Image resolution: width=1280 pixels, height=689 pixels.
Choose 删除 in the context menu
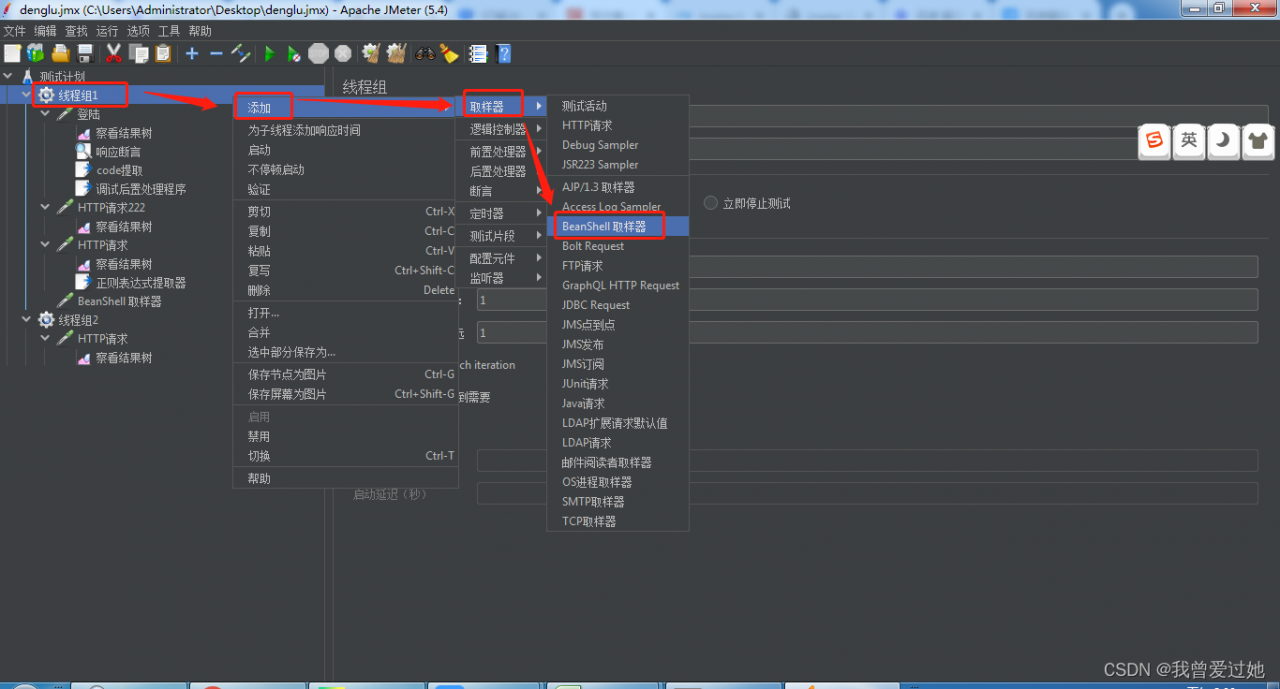(x=345, y=290)
